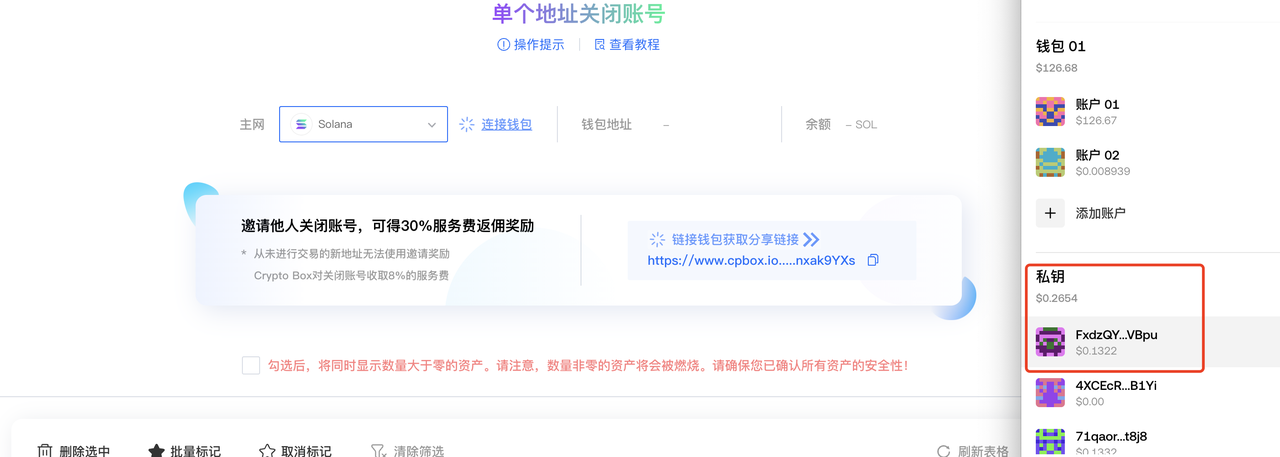Tick the checkbox to show non-zero assets

(251, 365)
